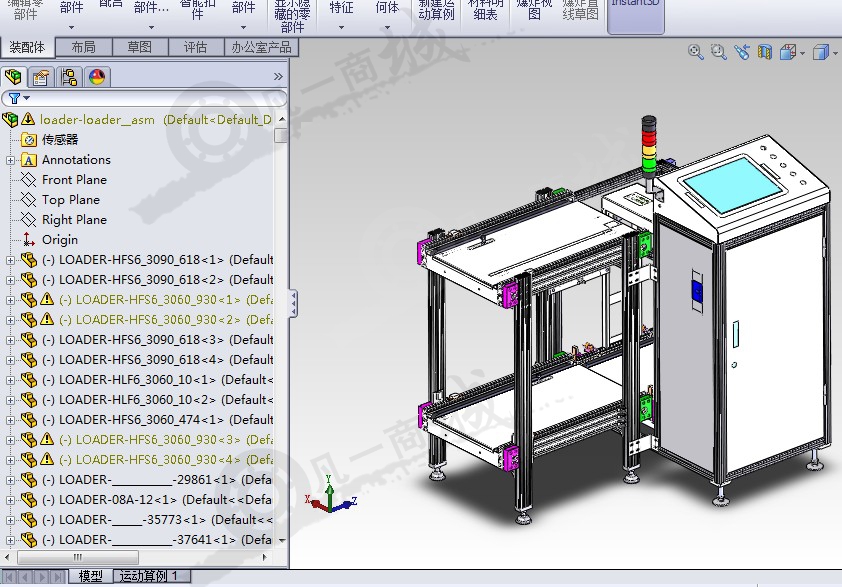Click the View Orientation cube icon

coord(787,52)
